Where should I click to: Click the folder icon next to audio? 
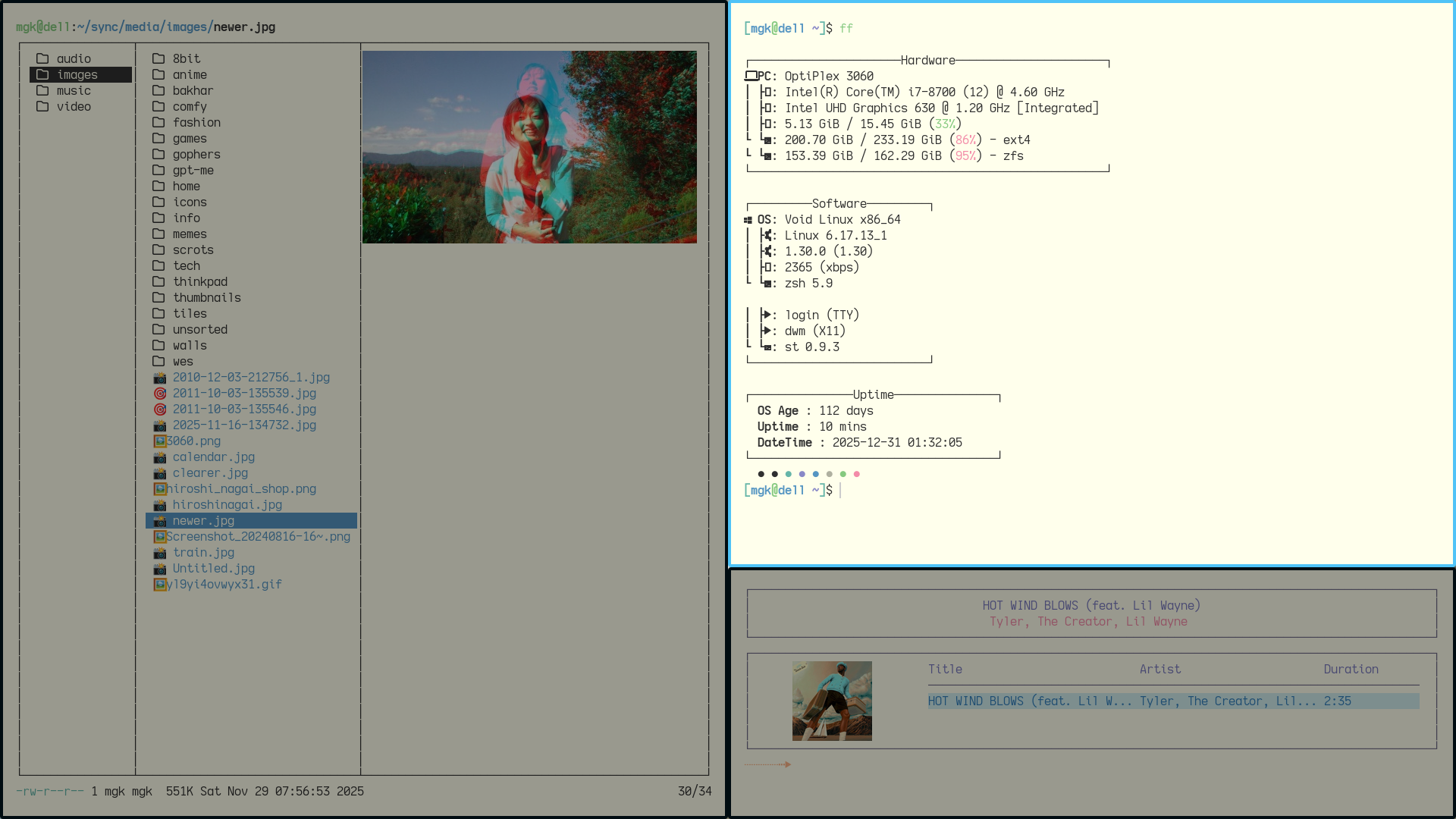coord(42,58)
